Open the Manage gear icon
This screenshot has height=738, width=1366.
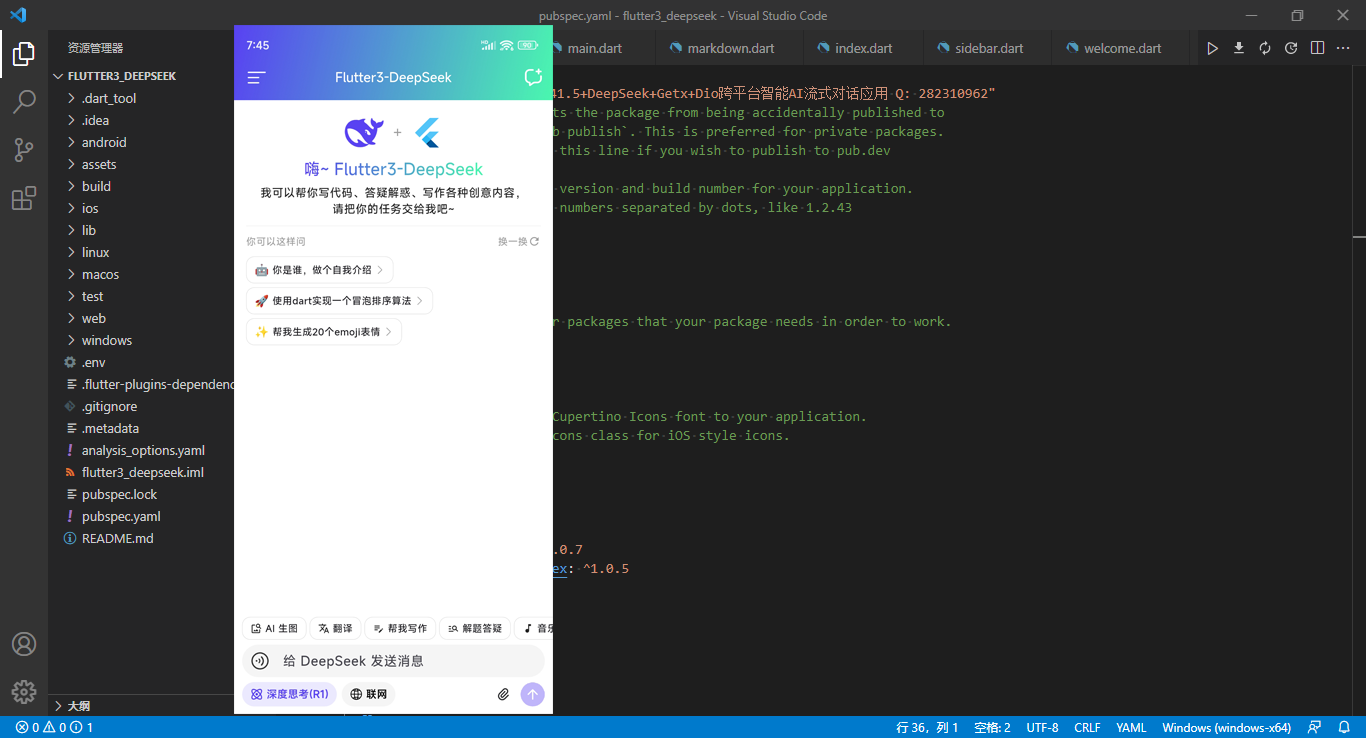(24, 691)
